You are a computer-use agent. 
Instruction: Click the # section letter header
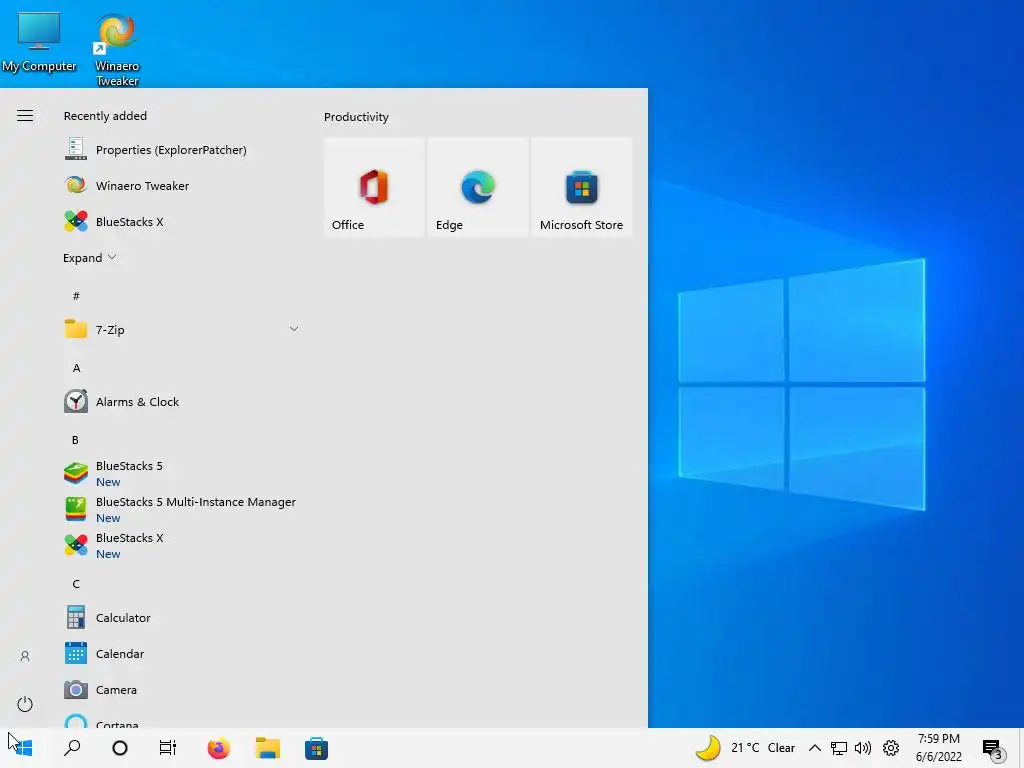pyautogui.click(x=76, y=296)
